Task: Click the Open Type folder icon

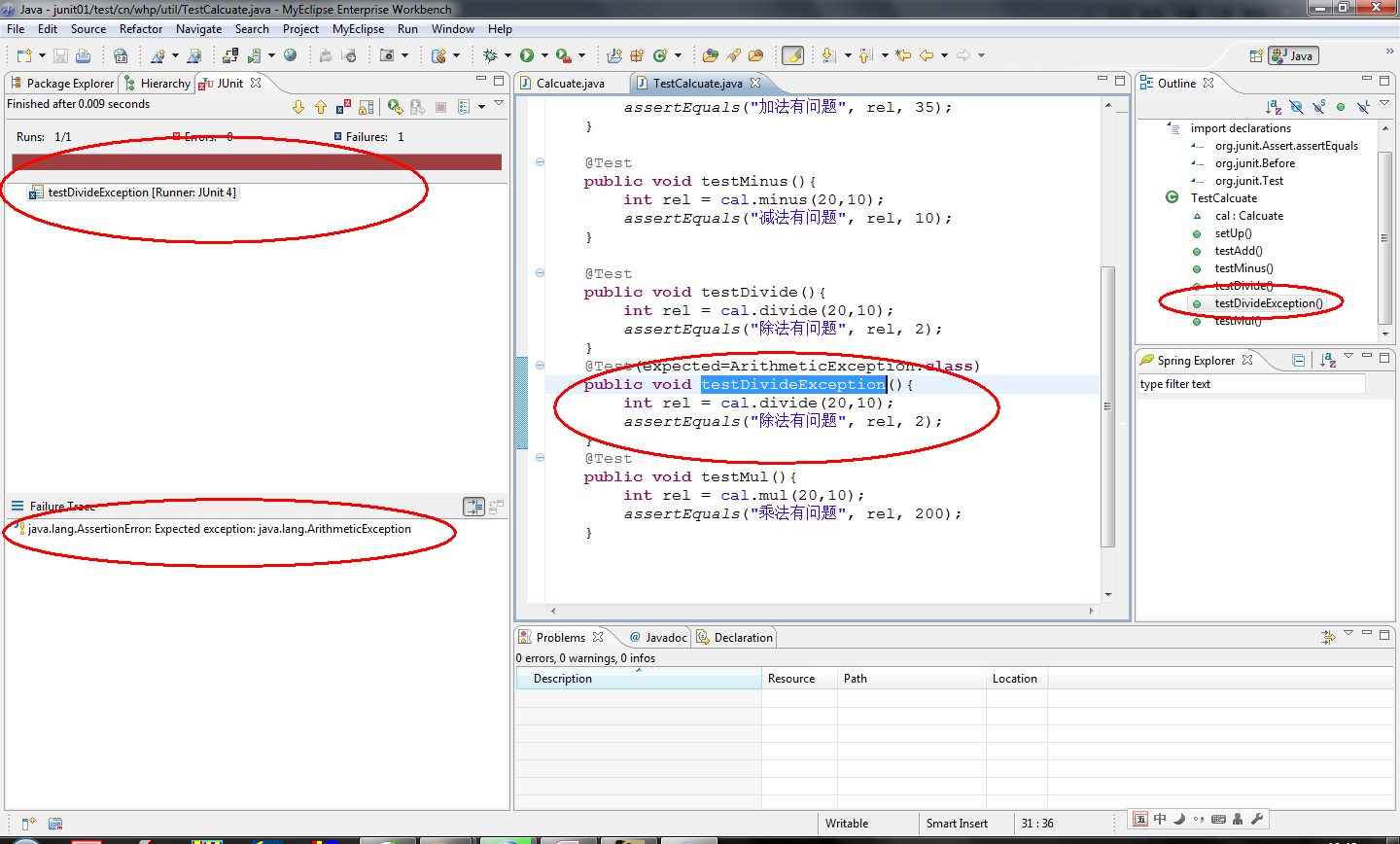Action: tap(710, 55)
